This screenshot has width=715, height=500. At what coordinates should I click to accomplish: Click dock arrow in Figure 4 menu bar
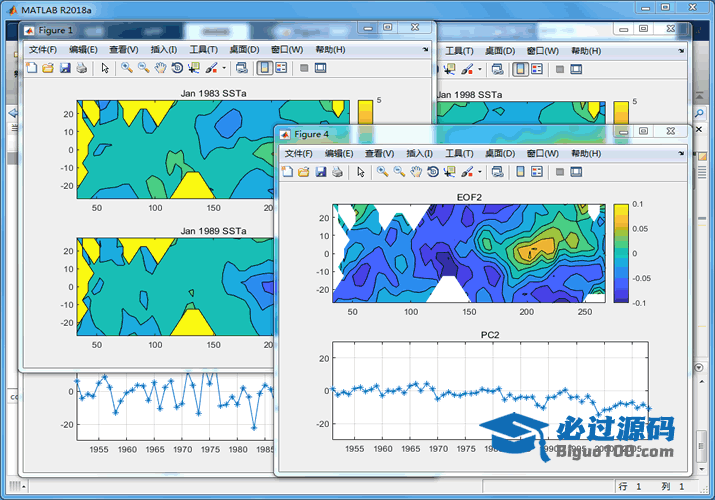[681, 153]
